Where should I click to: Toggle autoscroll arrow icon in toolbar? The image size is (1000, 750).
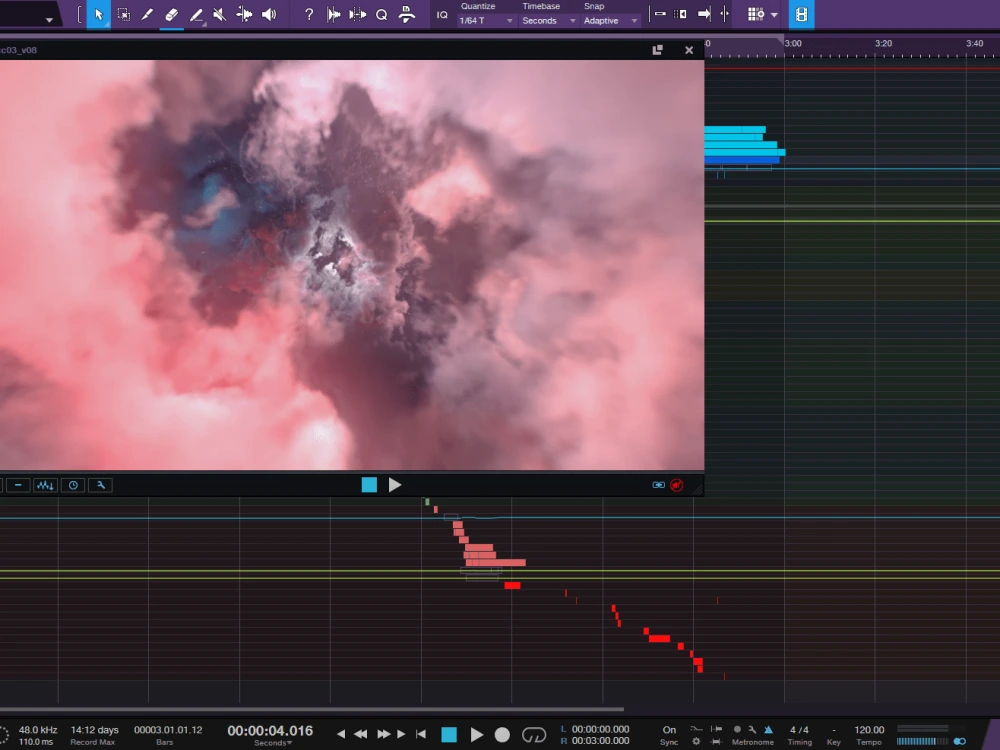click(703, 14)
